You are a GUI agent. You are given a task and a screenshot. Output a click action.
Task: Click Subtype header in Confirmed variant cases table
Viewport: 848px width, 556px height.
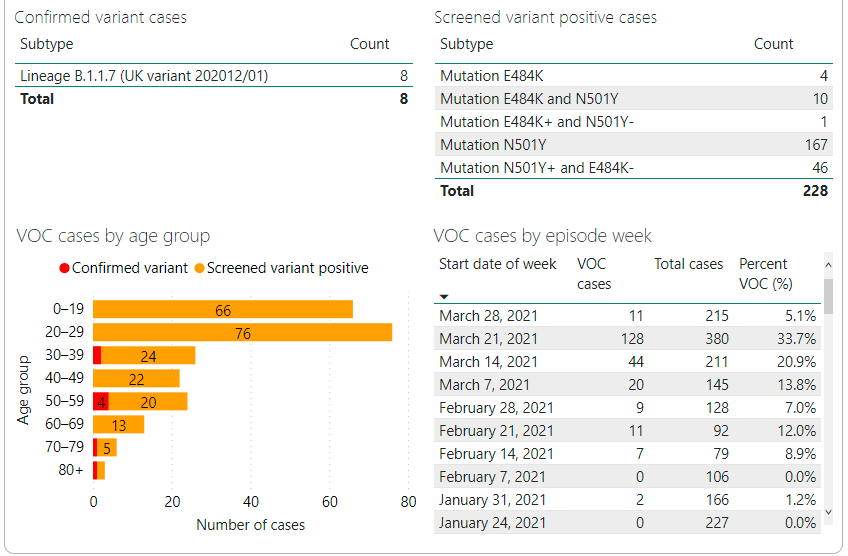(x=47, y=44)
